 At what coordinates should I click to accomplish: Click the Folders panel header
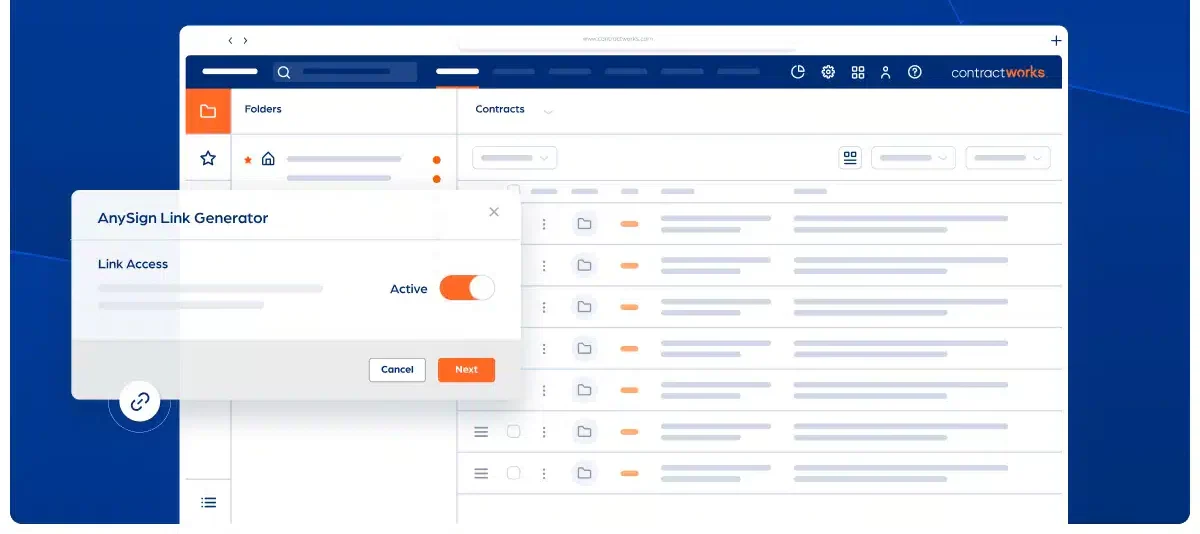263,109
